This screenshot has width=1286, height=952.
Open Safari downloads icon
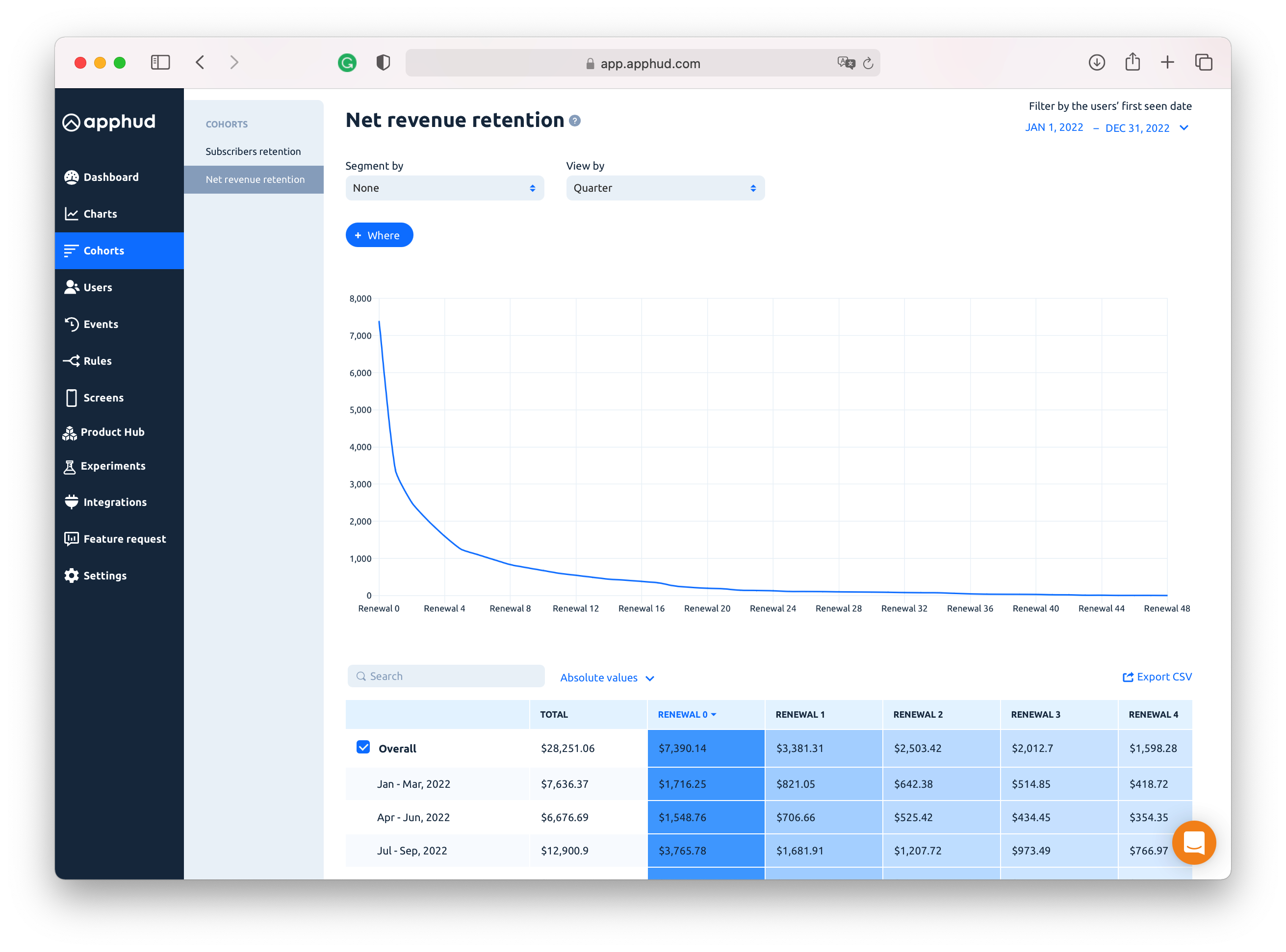1096,63
